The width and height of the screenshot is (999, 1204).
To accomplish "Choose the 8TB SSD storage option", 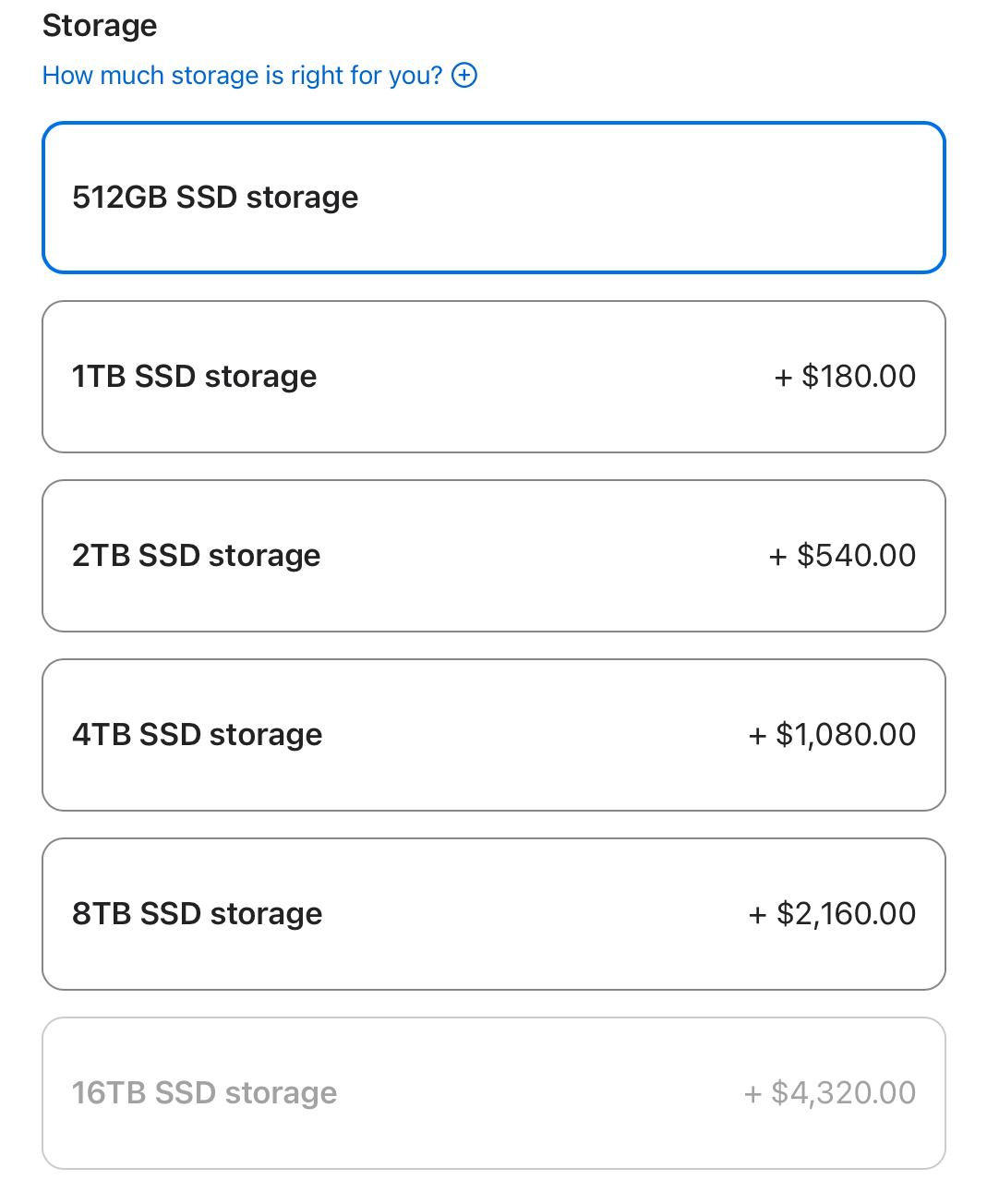I will (494, 914).
